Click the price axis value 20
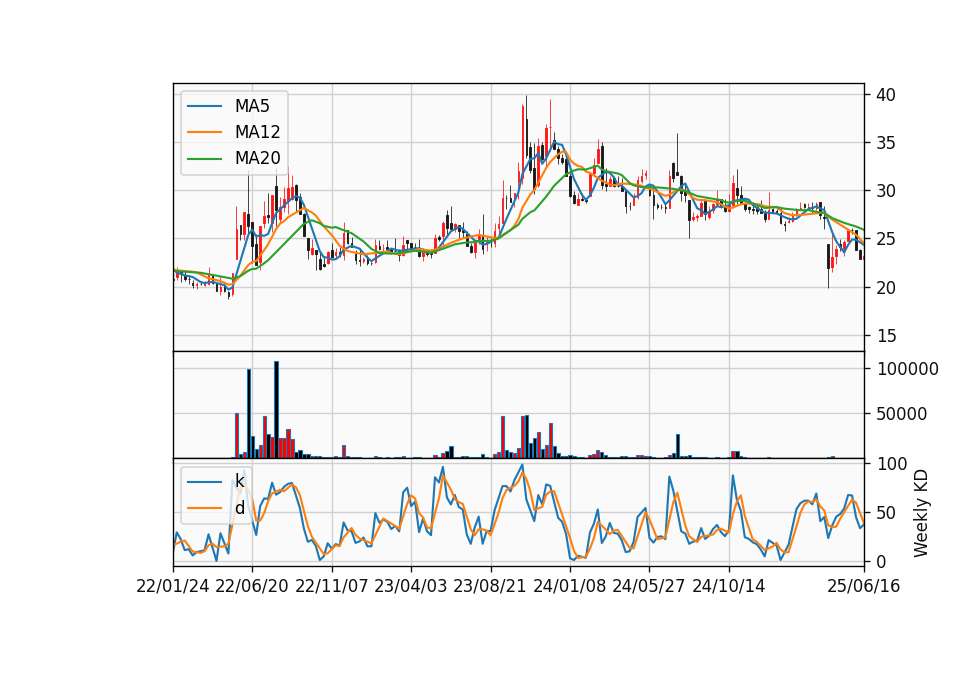Image resolution: width=960 pixels, height=690 pixels. [886, 288]
